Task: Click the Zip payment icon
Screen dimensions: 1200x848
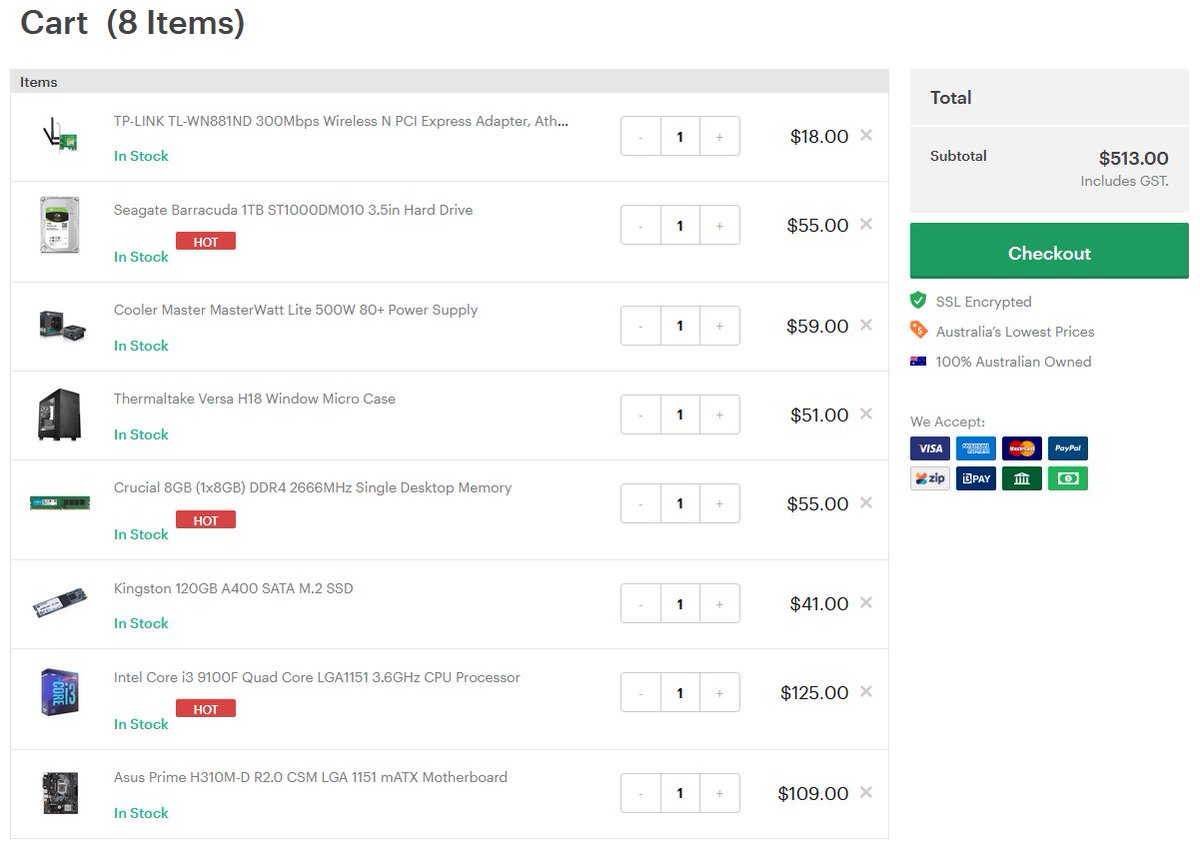Action: point(930,478)
